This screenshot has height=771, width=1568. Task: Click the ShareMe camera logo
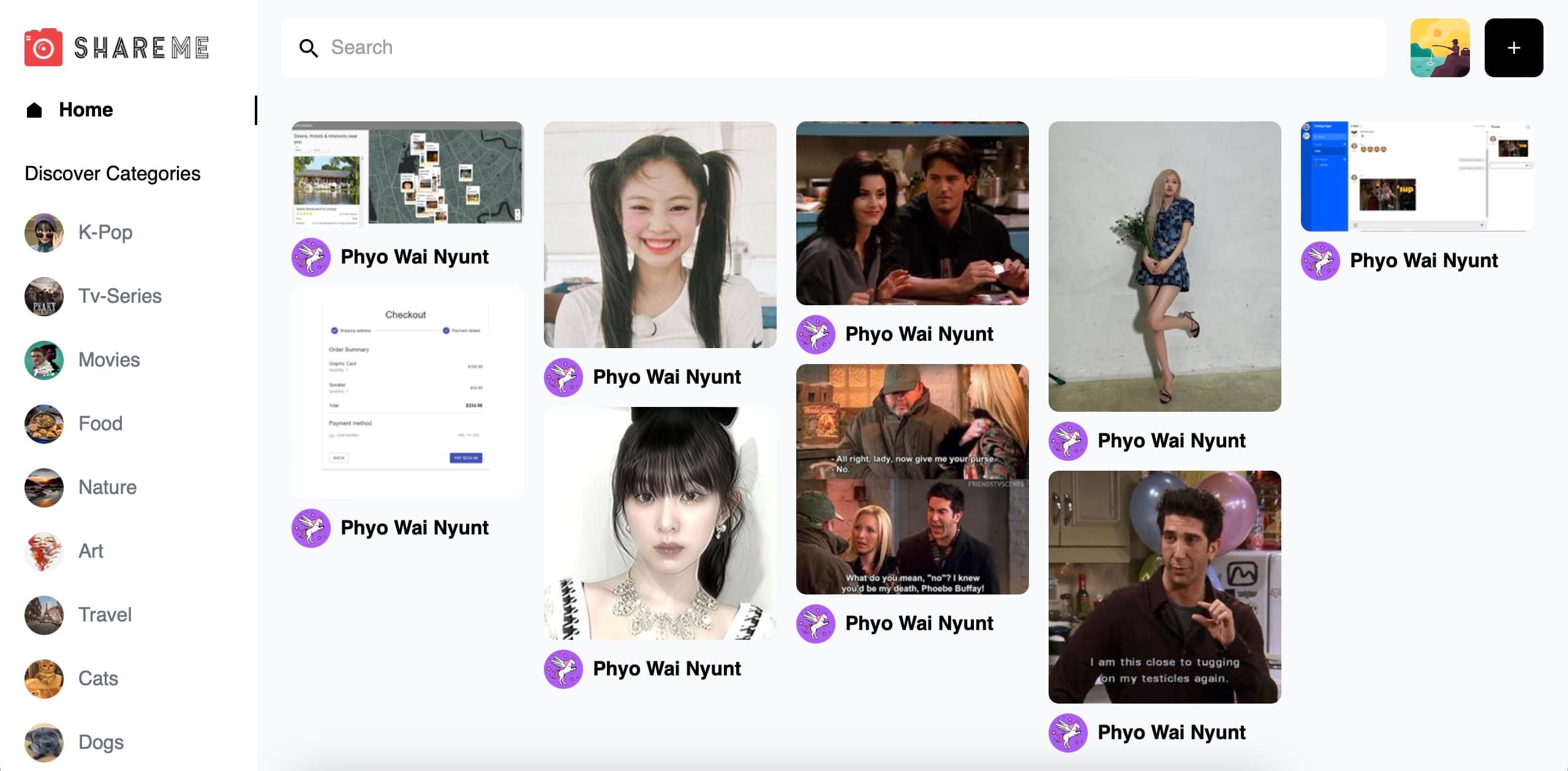pos(43,47)
